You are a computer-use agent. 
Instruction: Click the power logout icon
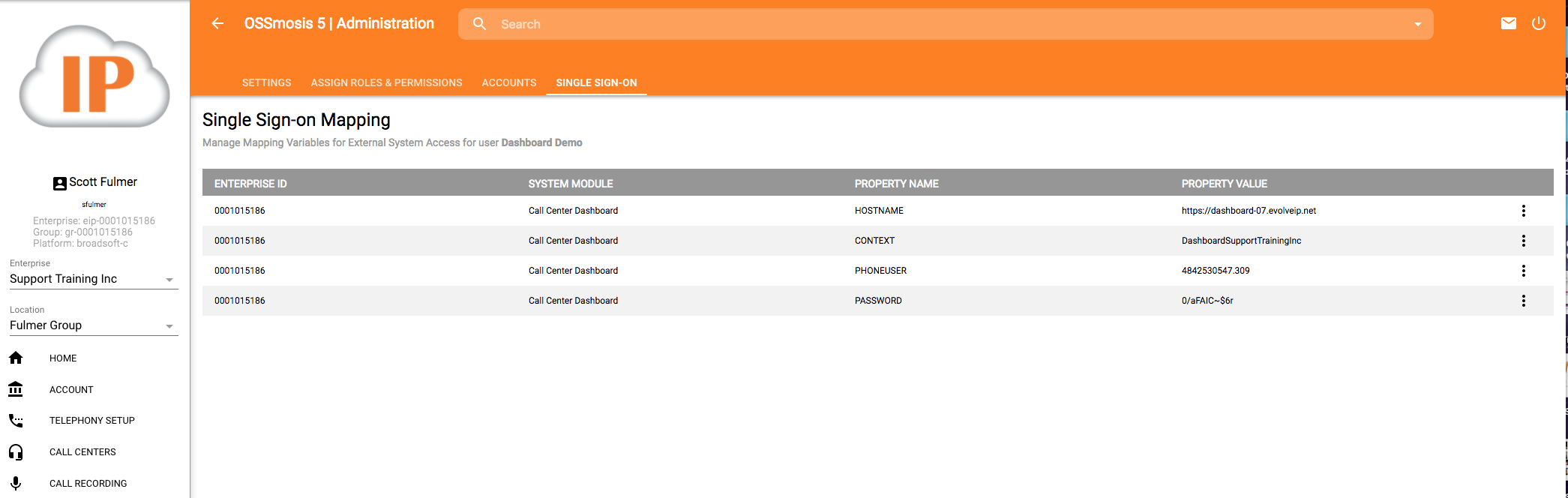(x=1538, y=23)
